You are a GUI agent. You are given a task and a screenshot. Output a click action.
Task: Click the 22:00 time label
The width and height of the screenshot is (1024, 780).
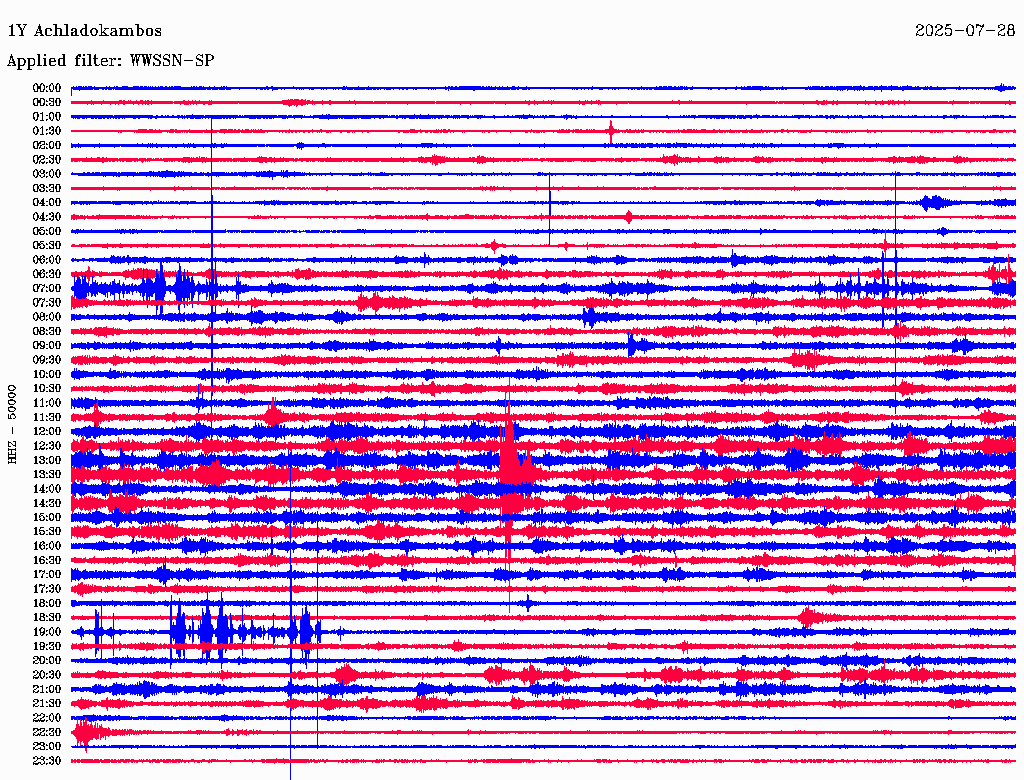coord(47,718)
